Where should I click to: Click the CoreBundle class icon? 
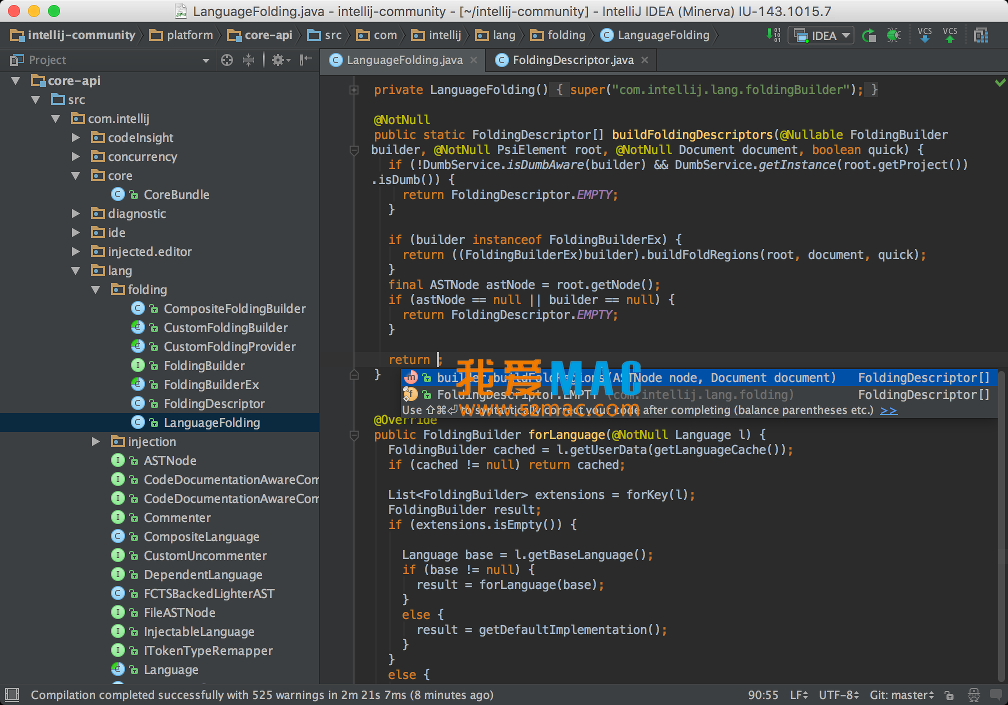[x=118, y=194]
